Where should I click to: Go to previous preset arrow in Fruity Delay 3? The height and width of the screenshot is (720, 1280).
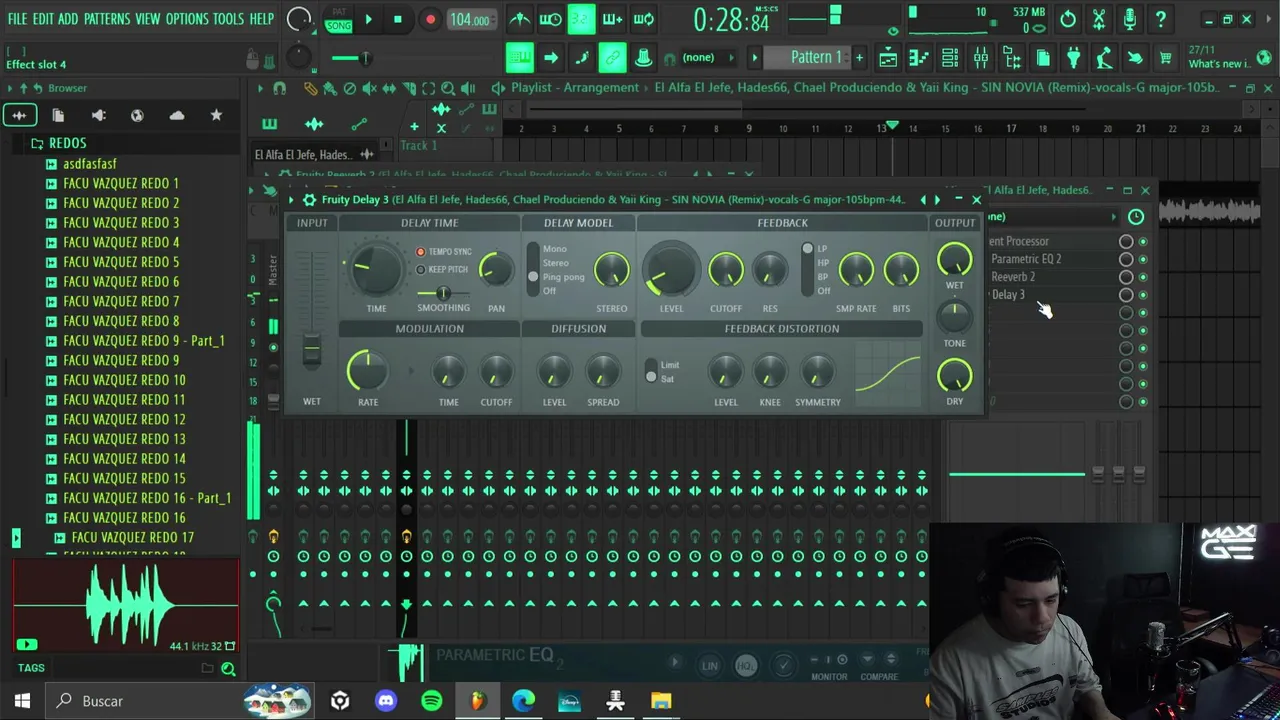[x=923, y=200]
